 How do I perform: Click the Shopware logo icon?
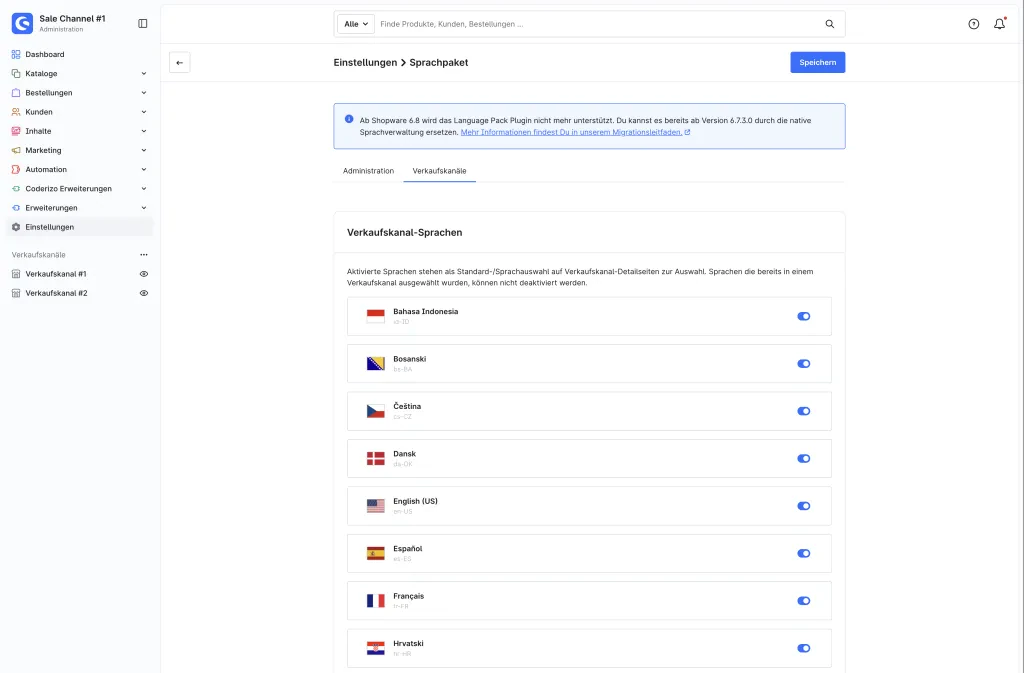click(x=22, y=23)
